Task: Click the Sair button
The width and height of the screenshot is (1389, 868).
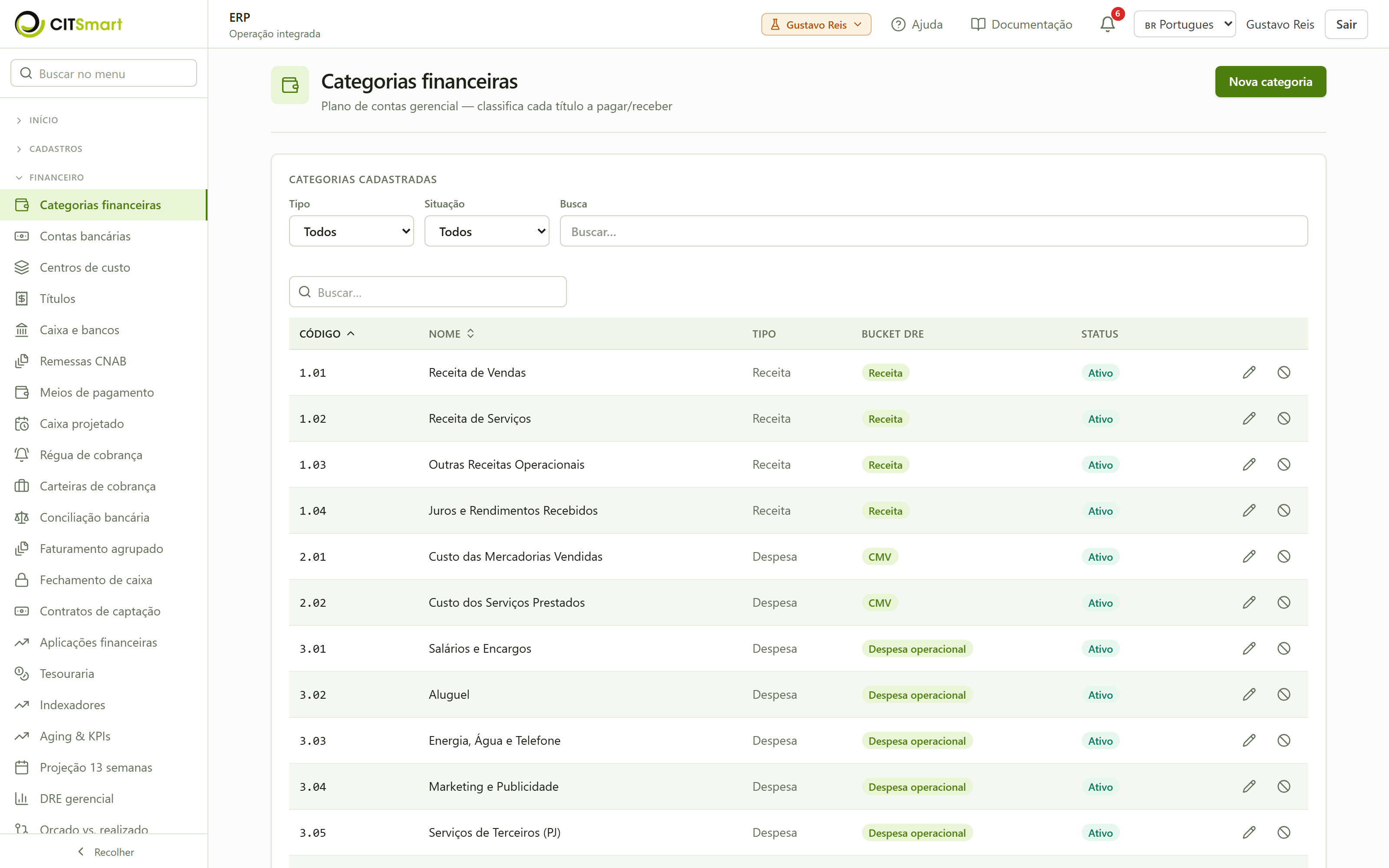Action: [x=1346, y=24]
